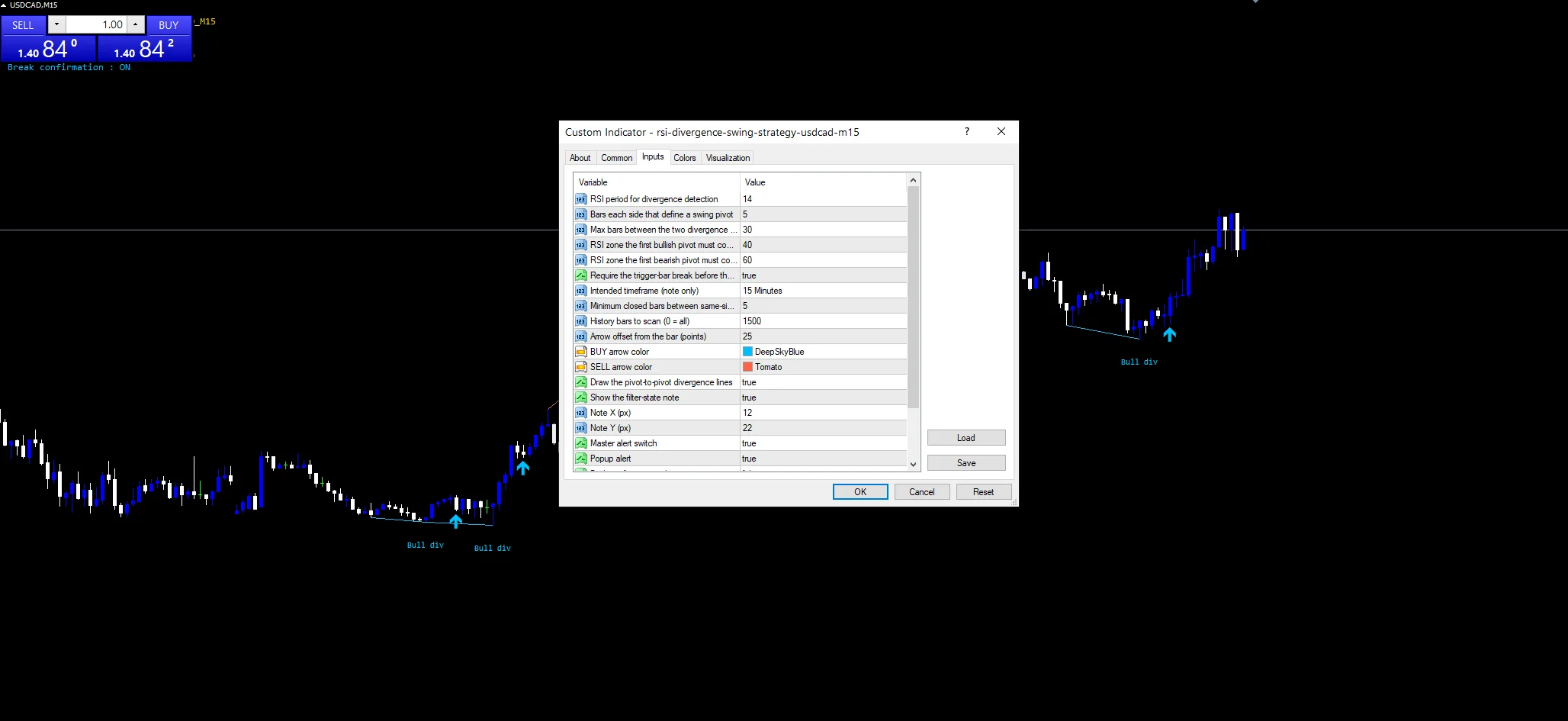Click boolean icon for Draw pivot-to-pivot lines

[x=581, y=382]
